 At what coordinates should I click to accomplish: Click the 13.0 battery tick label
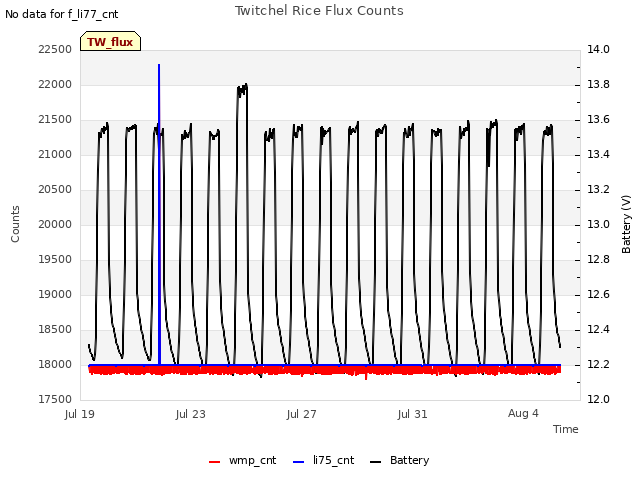[598, 224]
